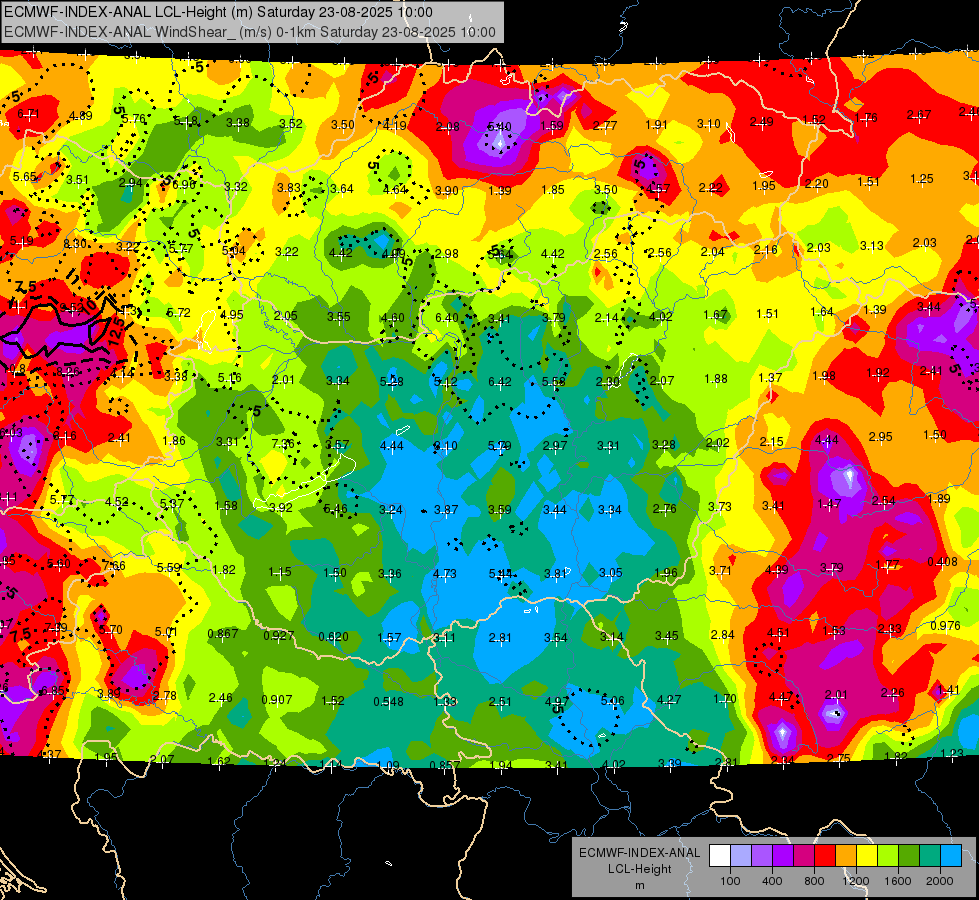Click the wind shear value 2.98
The height and width of the screenshot is (900, 979).
[447, 254]
